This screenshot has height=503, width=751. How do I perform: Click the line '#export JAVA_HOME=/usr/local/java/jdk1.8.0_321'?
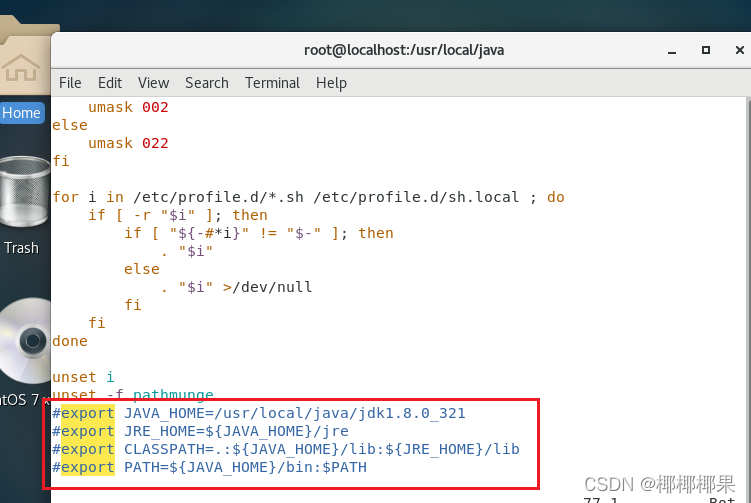259,413
